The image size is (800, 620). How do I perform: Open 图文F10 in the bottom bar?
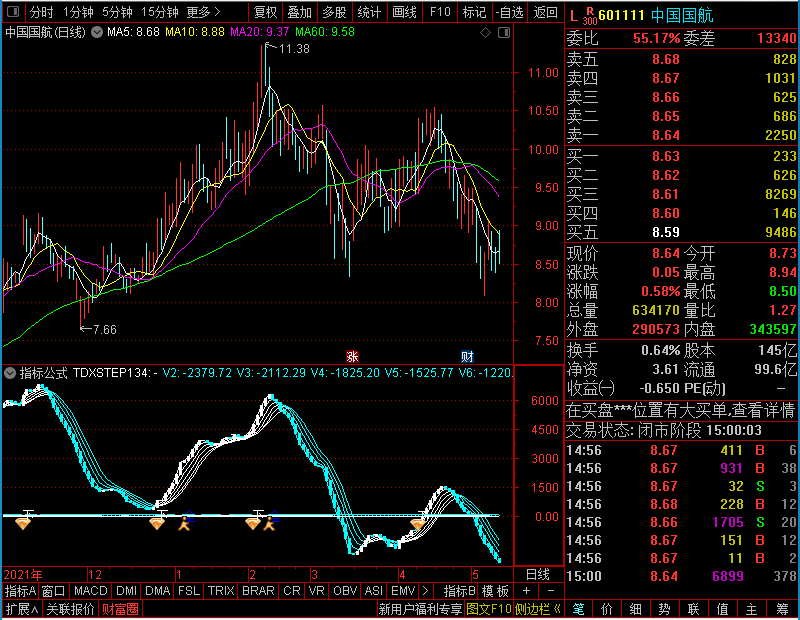coord(489,609)
